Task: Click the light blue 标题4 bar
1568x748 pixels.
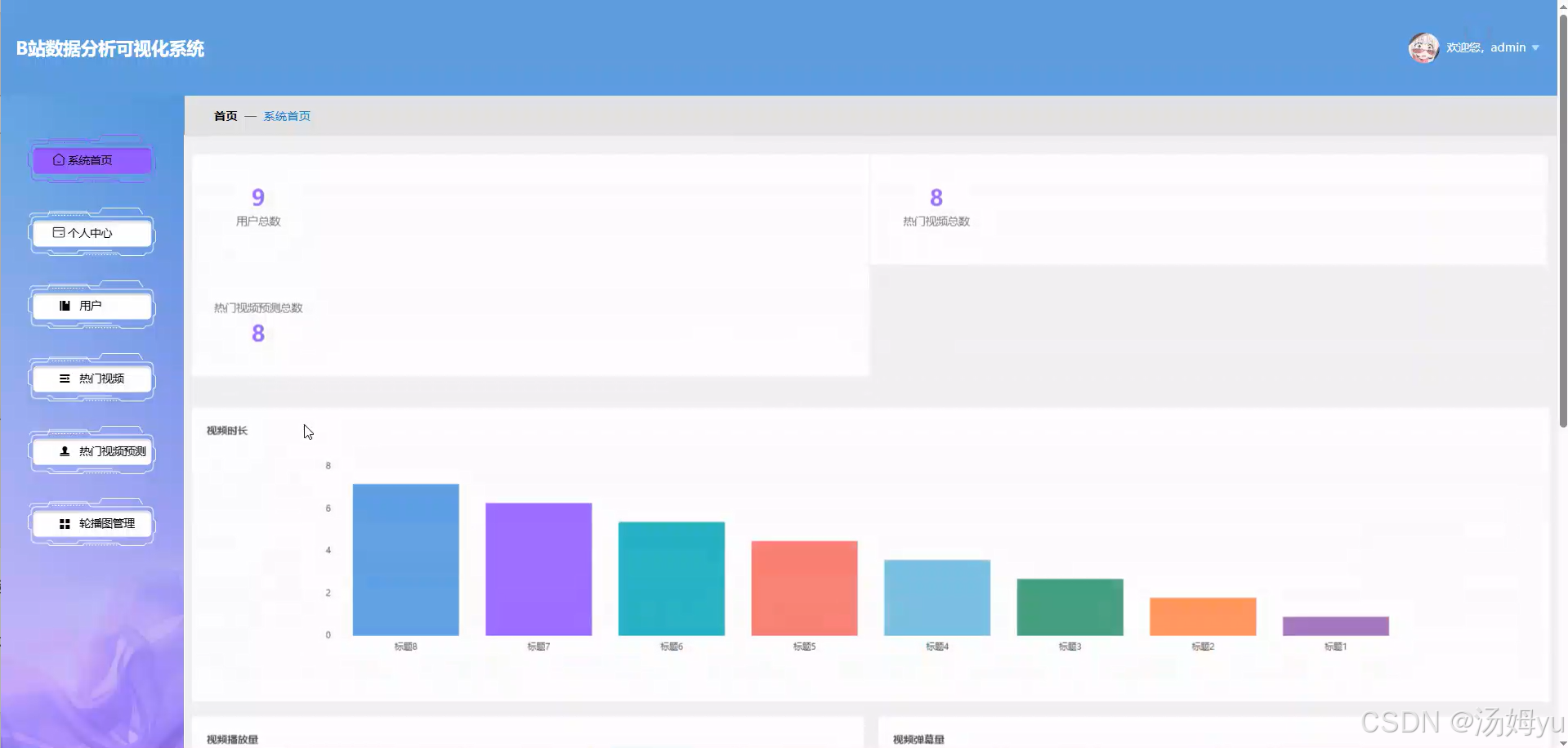Action: (937, 598)
